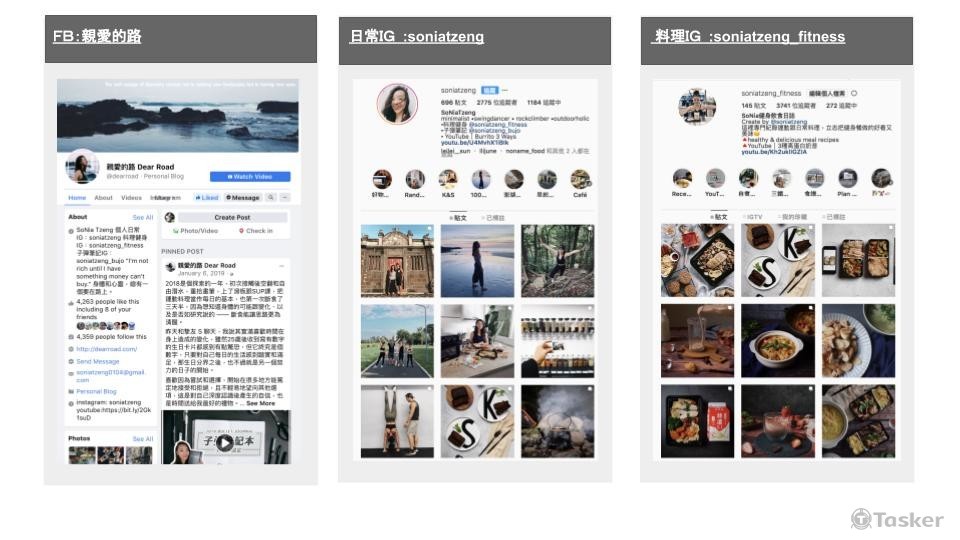The width and height of the screenshot is (960, 540).
Task: Switch to the About tab on Facebook
Action: [x=104, y=198]
